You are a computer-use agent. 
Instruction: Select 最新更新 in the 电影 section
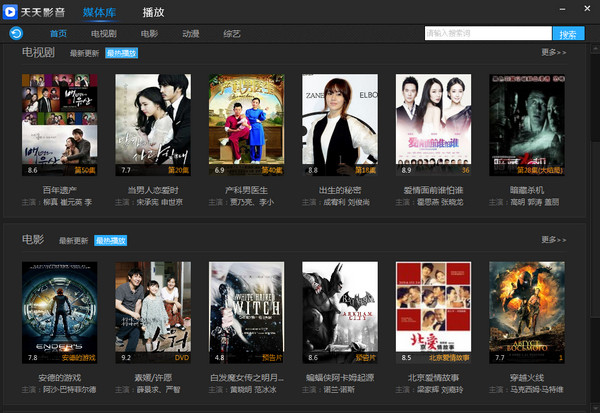pos(73,241)
